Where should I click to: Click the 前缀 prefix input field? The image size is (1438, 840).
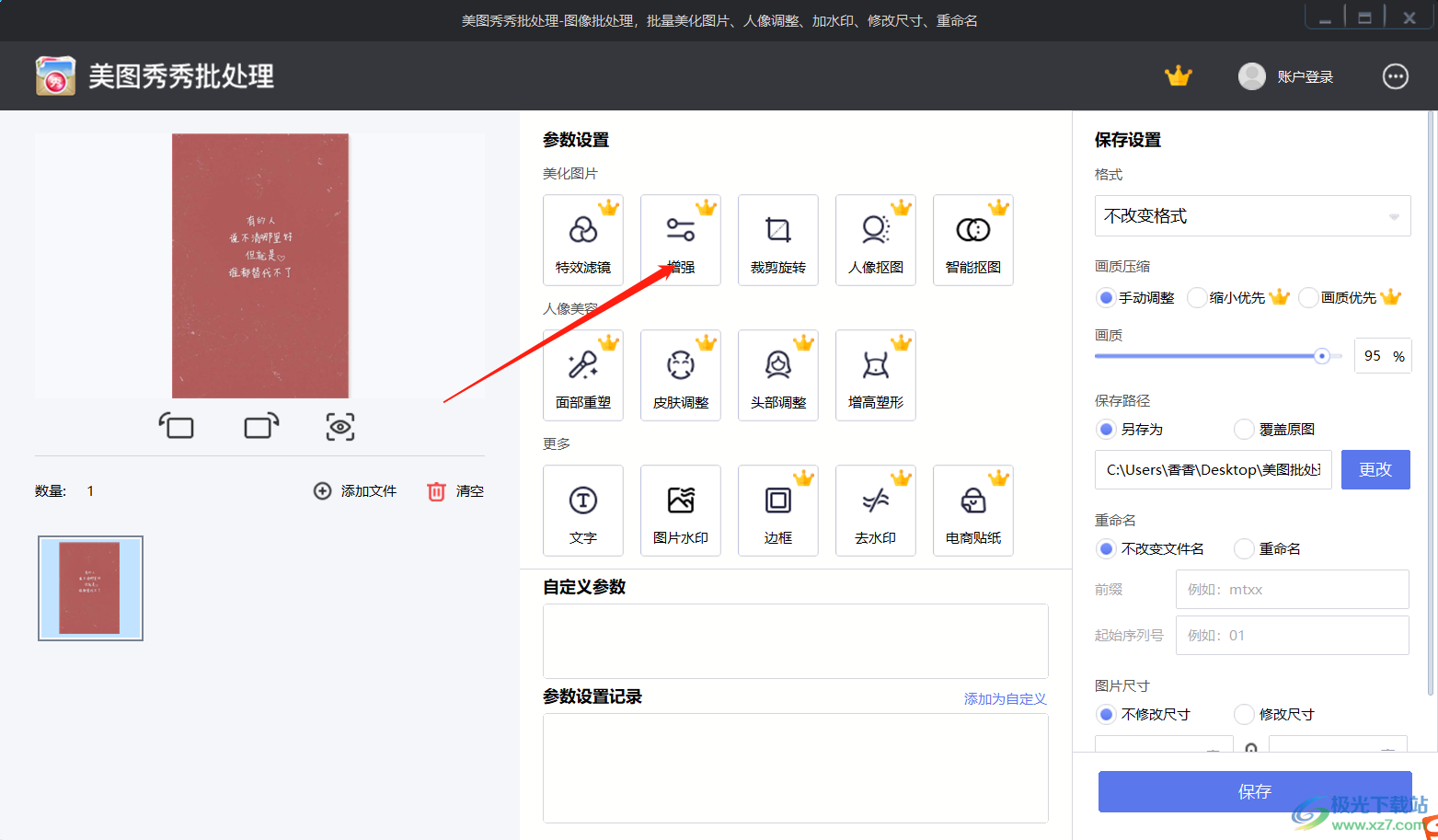coord(1293,590)
